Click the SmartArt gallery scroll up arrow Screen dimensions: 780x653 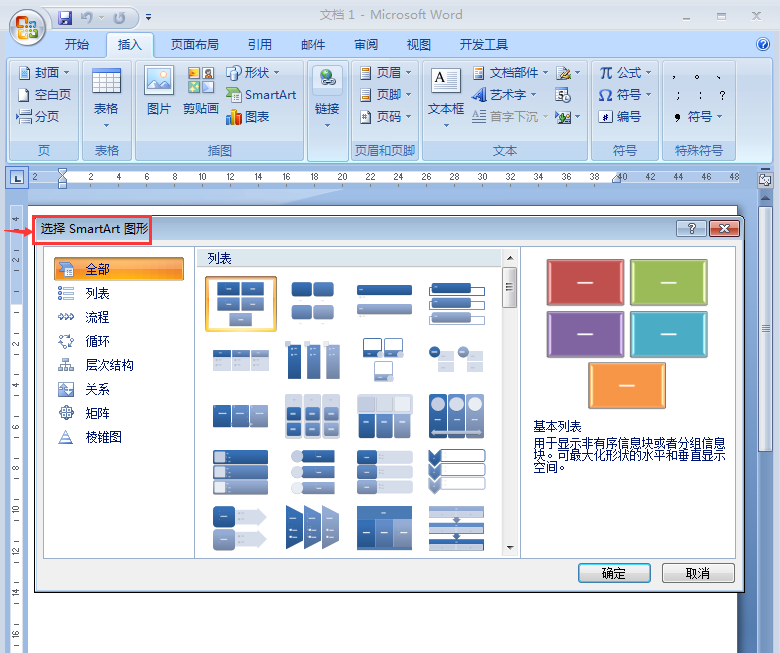pyautogui.click(x=510, y=258)
